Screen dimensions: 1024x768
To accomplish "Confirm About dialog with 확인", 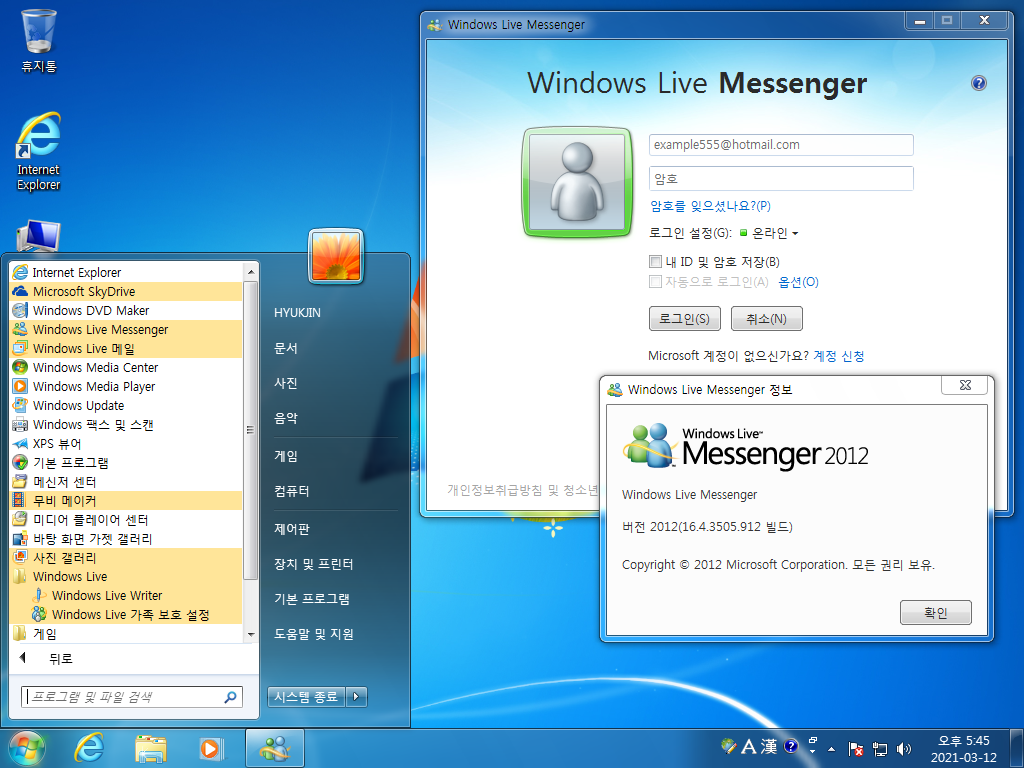I will pos(935,613).
